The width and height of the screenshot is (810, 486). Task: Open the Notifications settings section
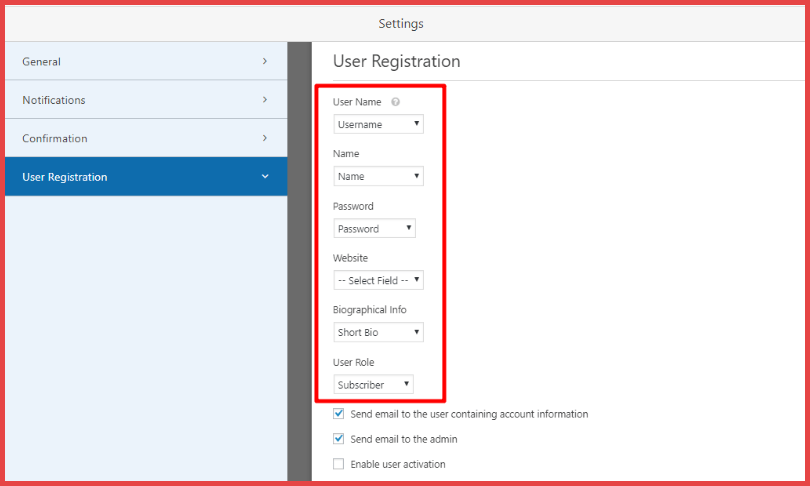pos(54,100)
